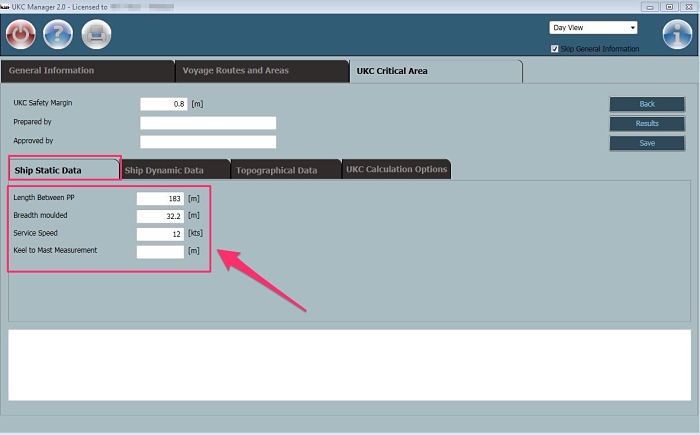Click the Keel to Mast Measurement field
The width and height of the screenshot is (700, 435).
[x=160, y=251]
